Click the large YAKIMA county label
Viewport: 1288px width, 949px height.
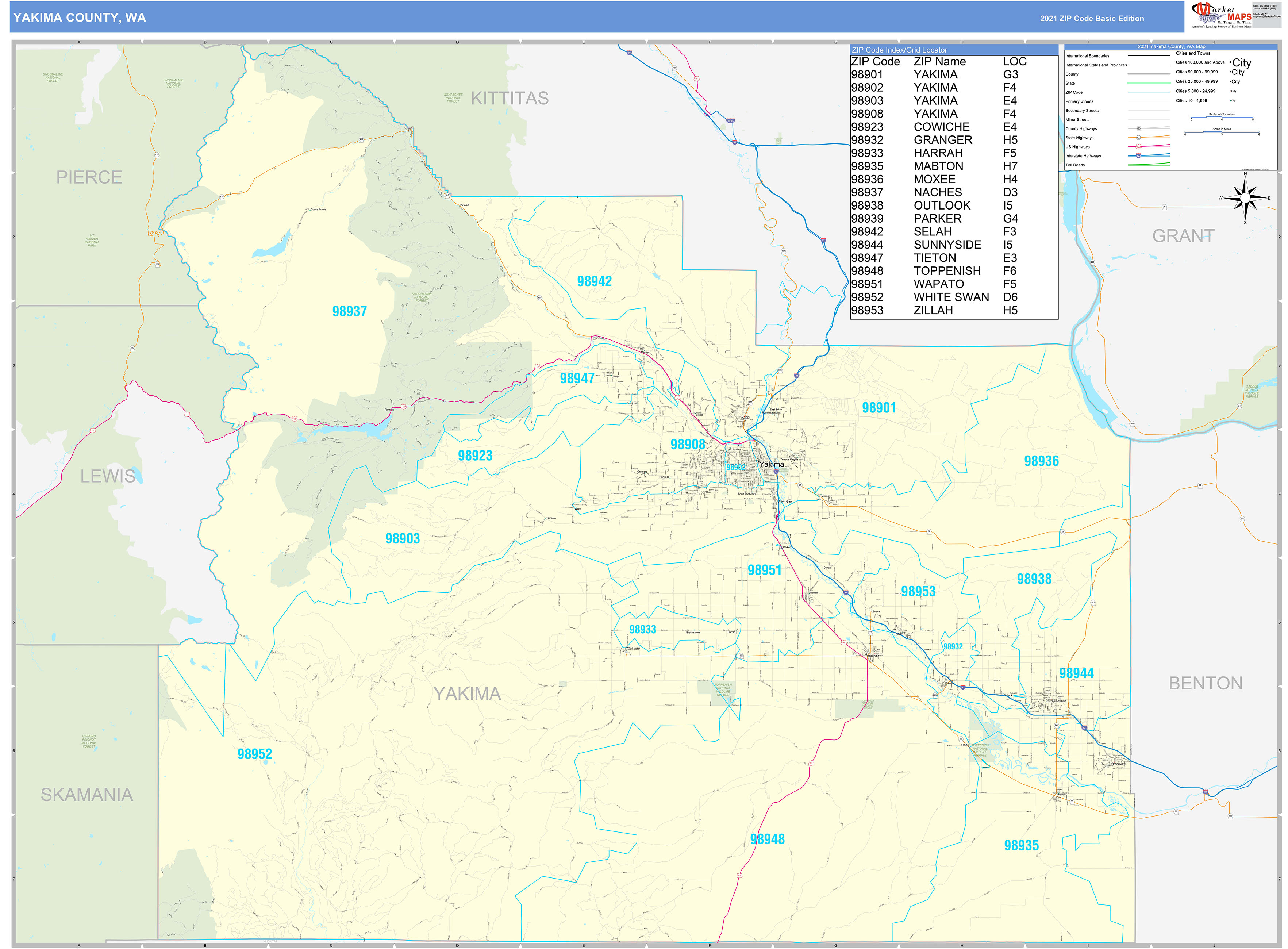(x=467, y=695)
